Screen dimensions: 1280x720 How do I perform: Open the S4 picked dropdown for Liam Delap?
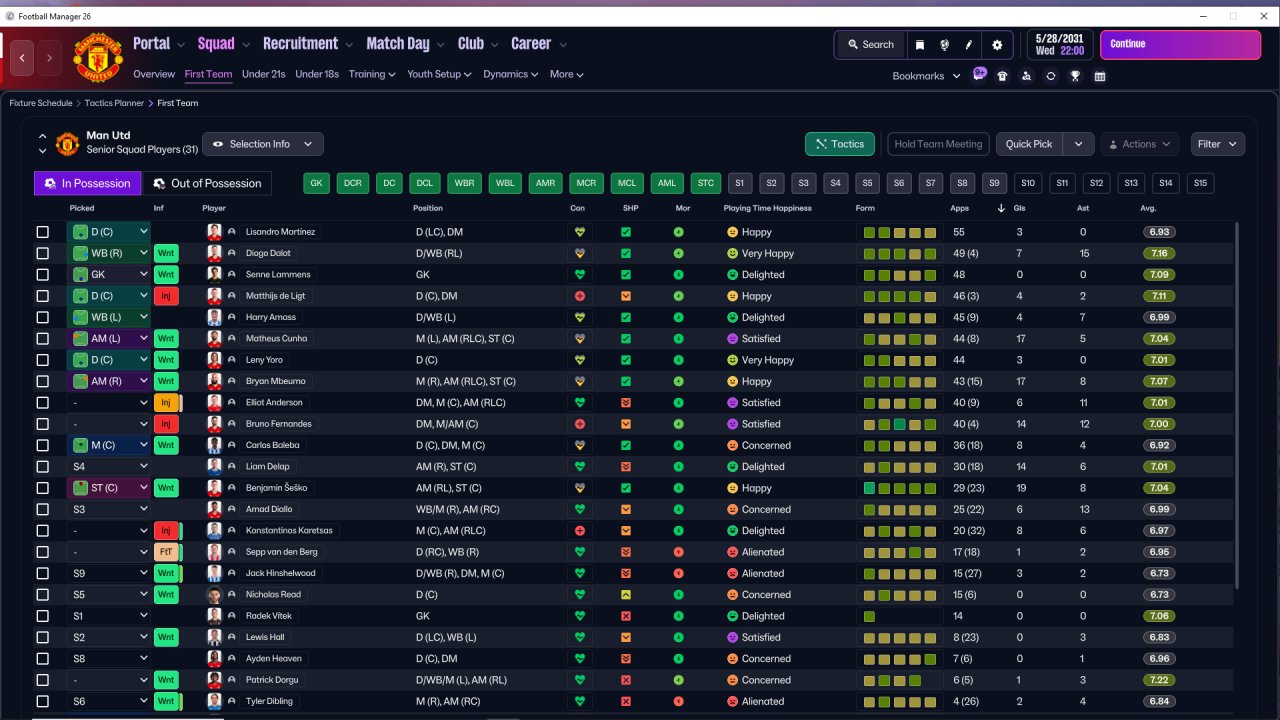109,467
